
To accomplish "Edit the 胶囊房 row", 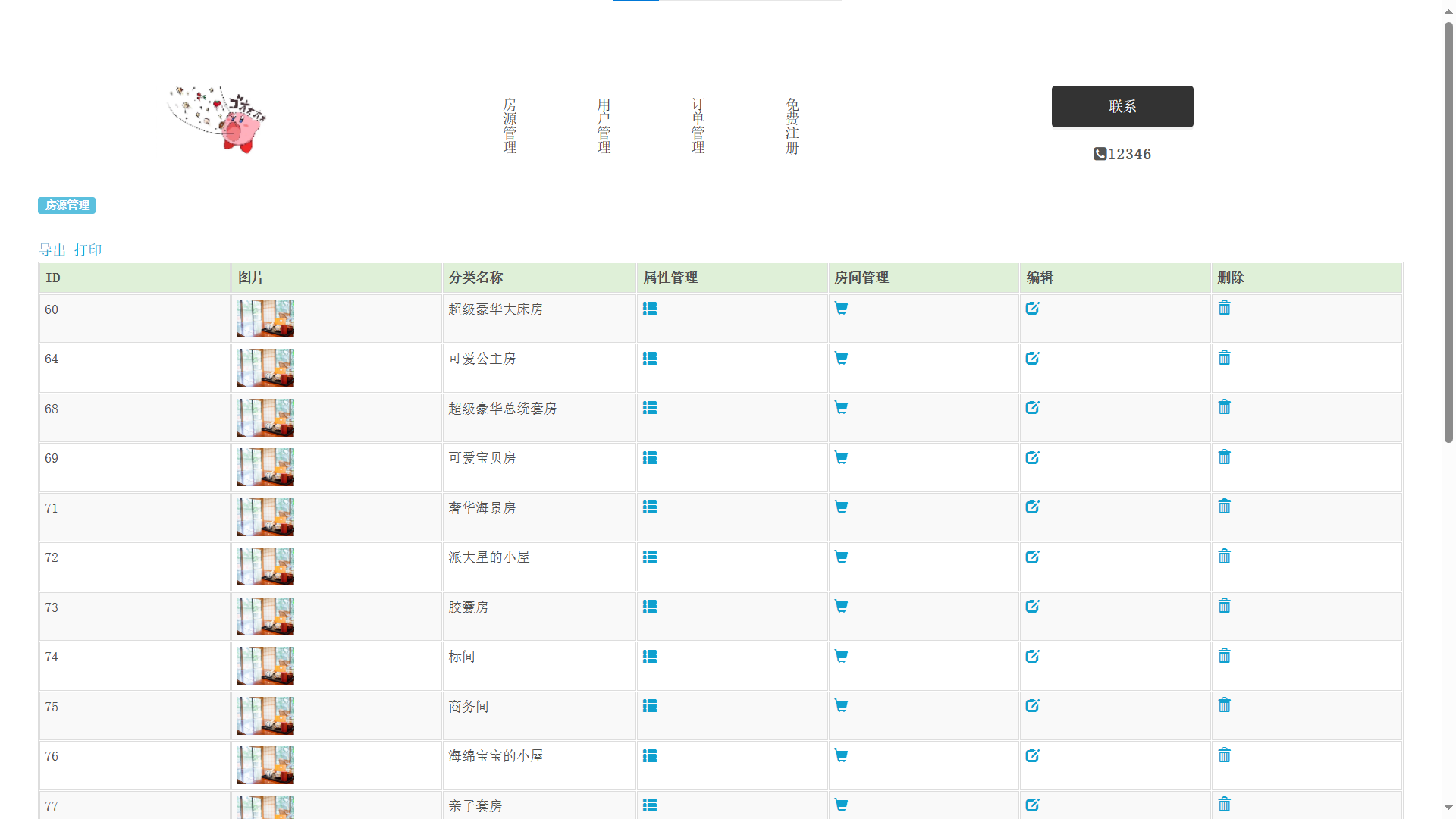I will click(x=1033, y=606).
